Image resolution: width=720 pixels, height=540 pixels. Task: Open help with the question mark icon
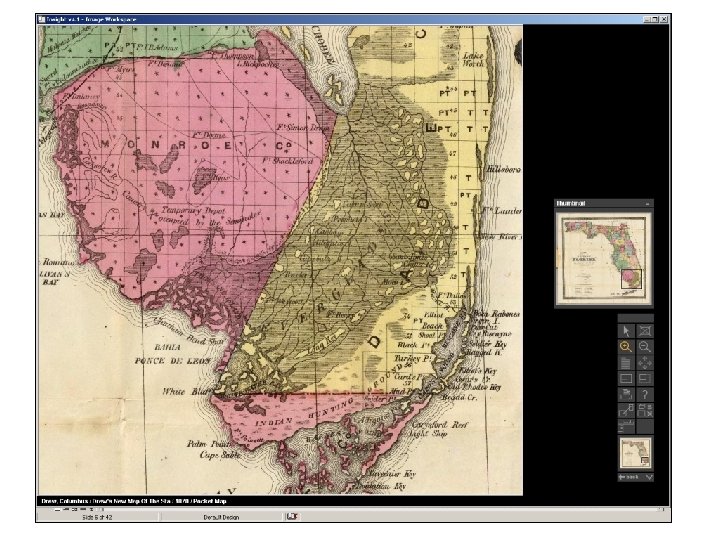(645, 394)
